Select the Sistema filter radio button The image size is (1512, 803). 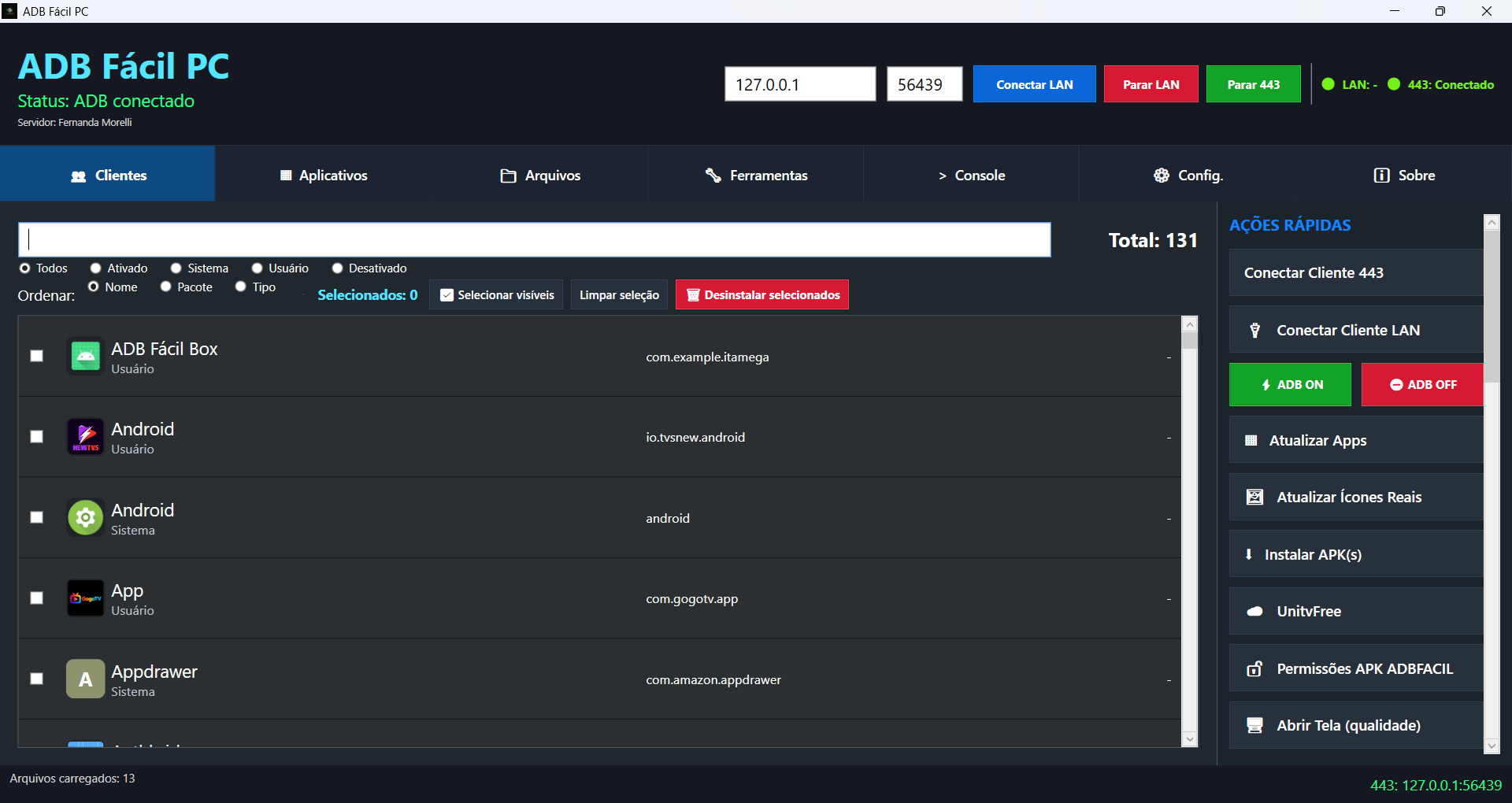coord(176,268)
